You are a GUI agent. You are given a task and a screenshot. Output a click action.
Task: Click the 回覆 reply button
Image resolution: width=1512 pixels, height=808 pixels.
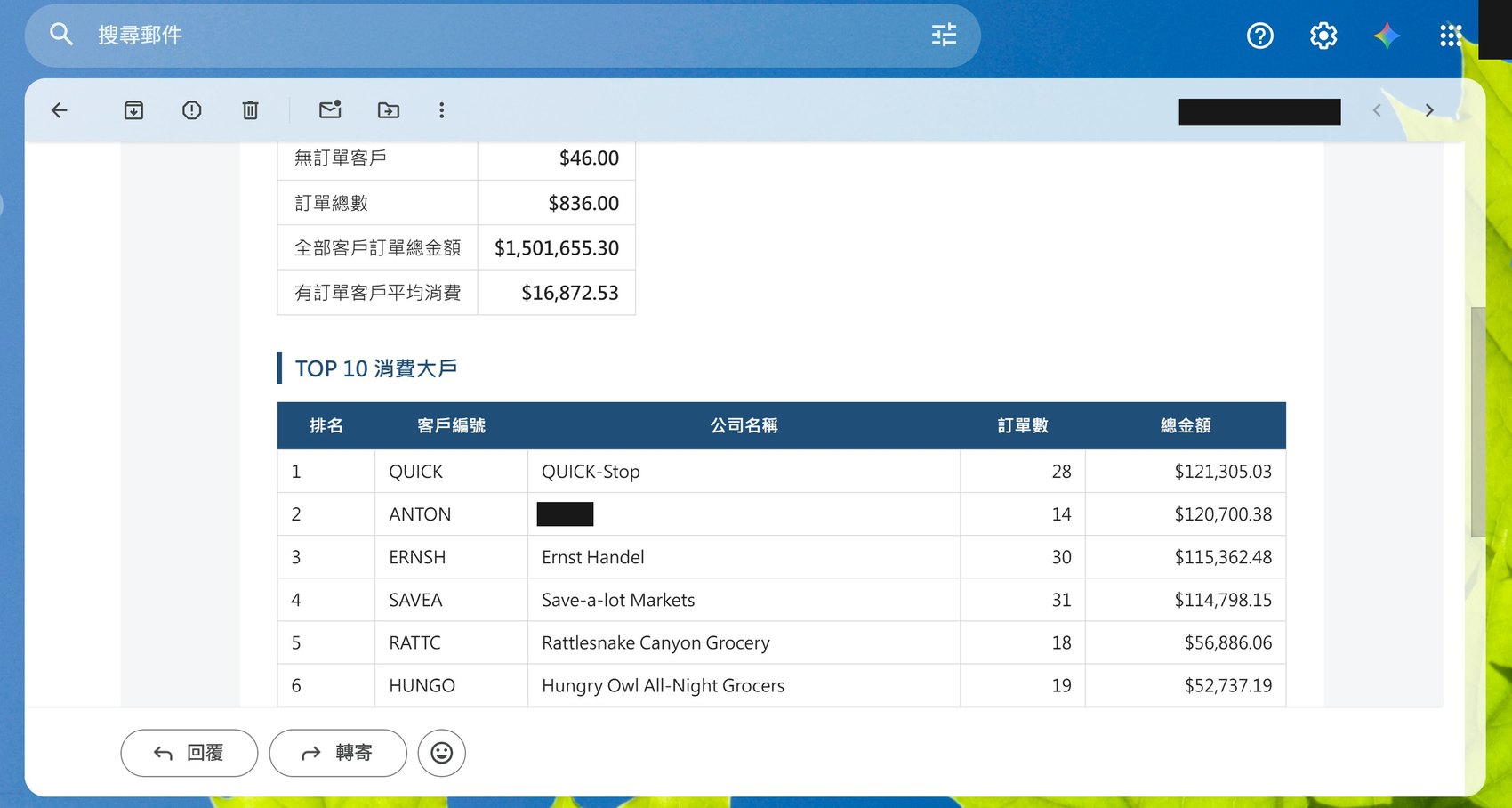click(x=189, y=753)
